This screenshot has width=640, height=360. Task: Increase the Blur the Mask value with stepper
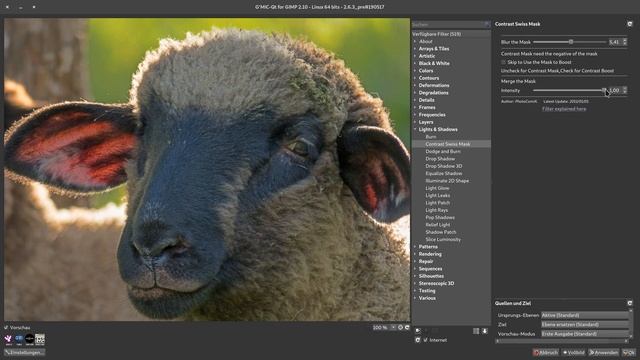click(x=625, y=40)
